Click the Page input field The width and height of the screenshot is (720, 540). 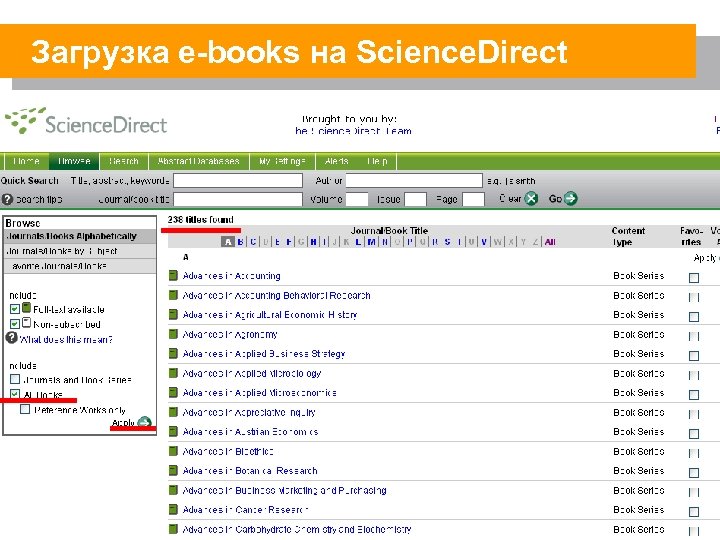473,199
